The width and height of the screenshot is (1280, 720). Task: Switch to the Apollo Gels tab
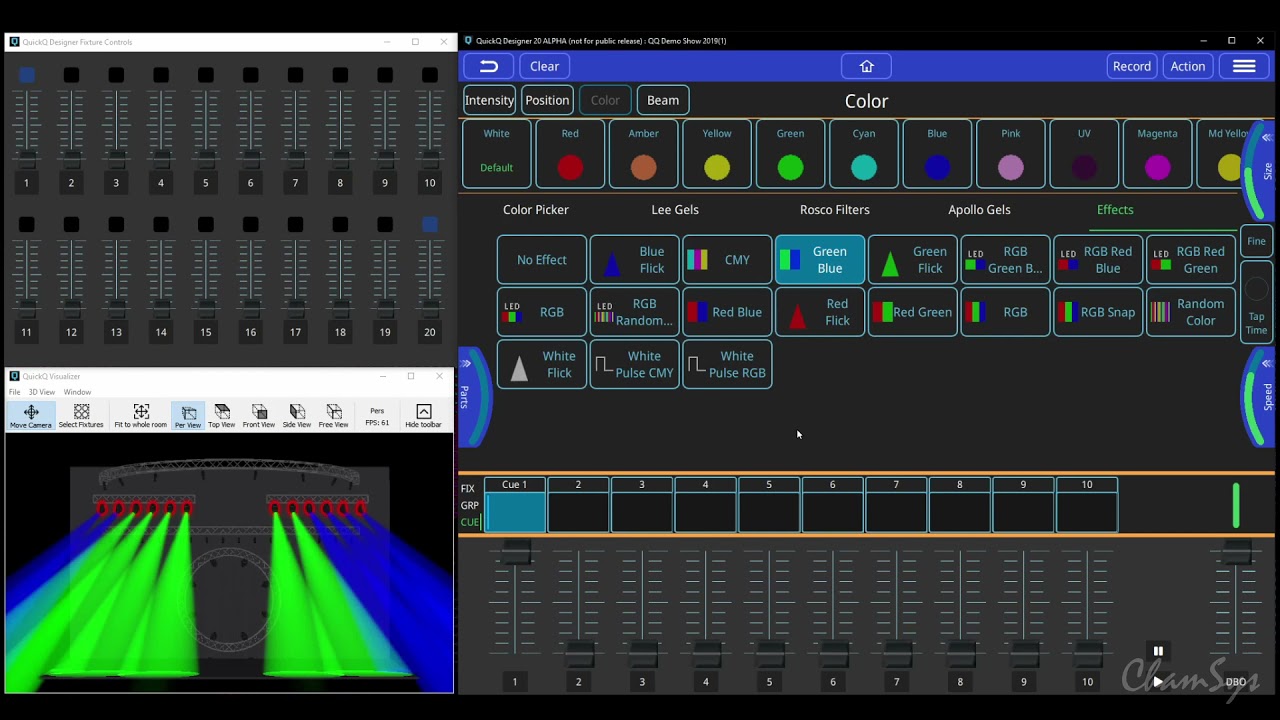click(x=979, y=210)
